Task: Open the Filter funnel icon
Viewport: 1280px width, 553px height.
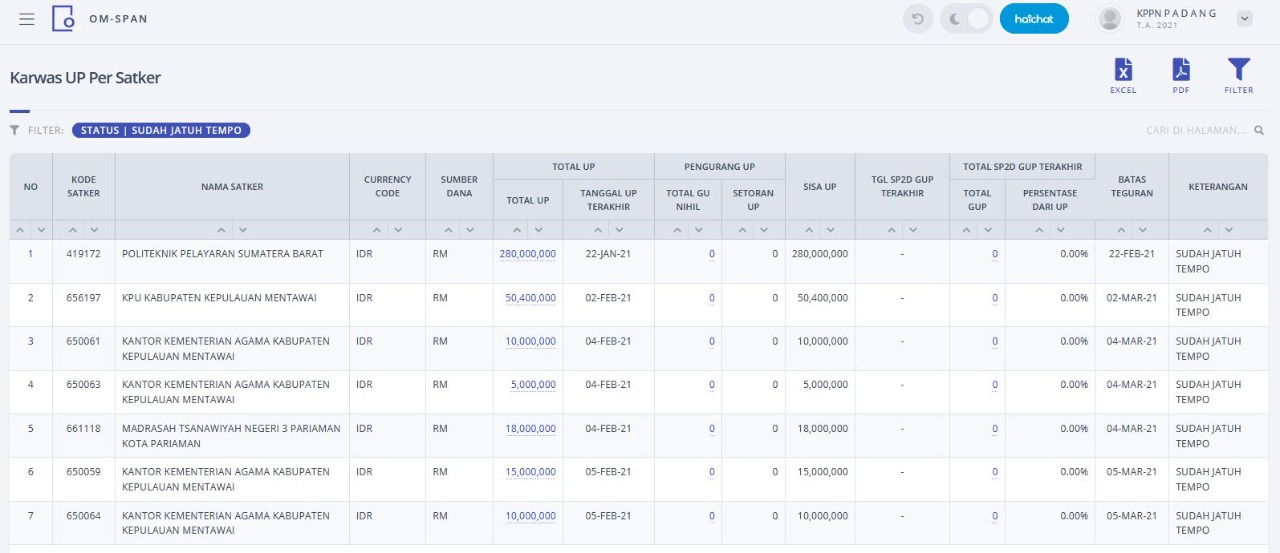Action: pos(1239,69)
